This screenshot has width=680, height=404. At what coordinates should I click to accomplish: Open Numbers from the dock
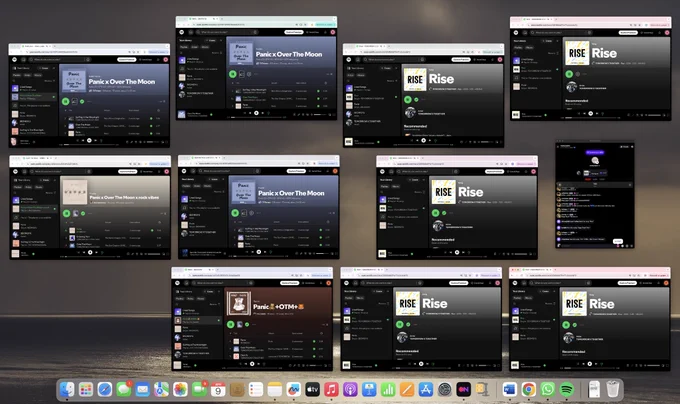click(x=388, y=389)
